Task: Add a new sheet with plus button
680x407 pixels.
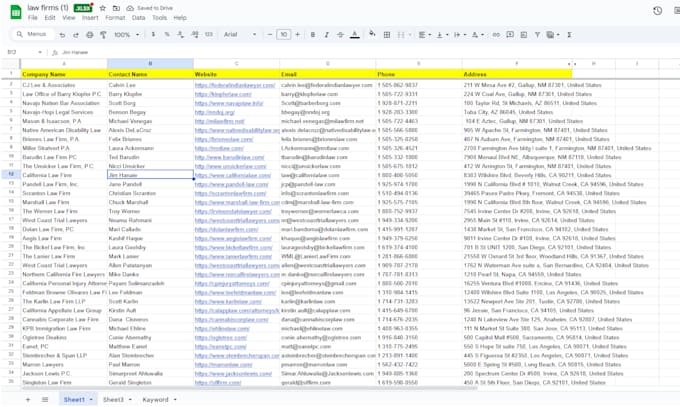Action: click(x=28, y=400)
